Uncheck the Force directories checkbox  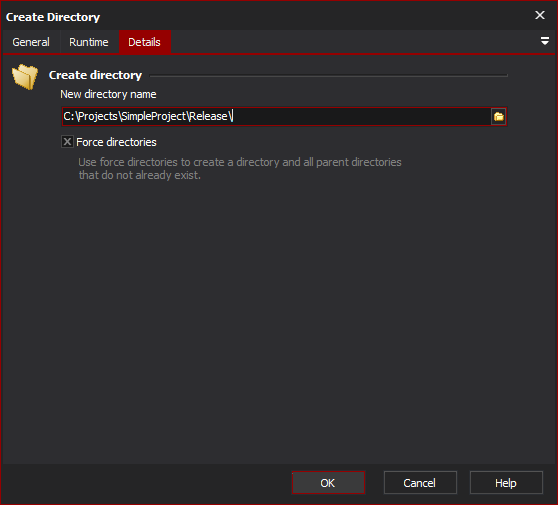click(67, 142)
